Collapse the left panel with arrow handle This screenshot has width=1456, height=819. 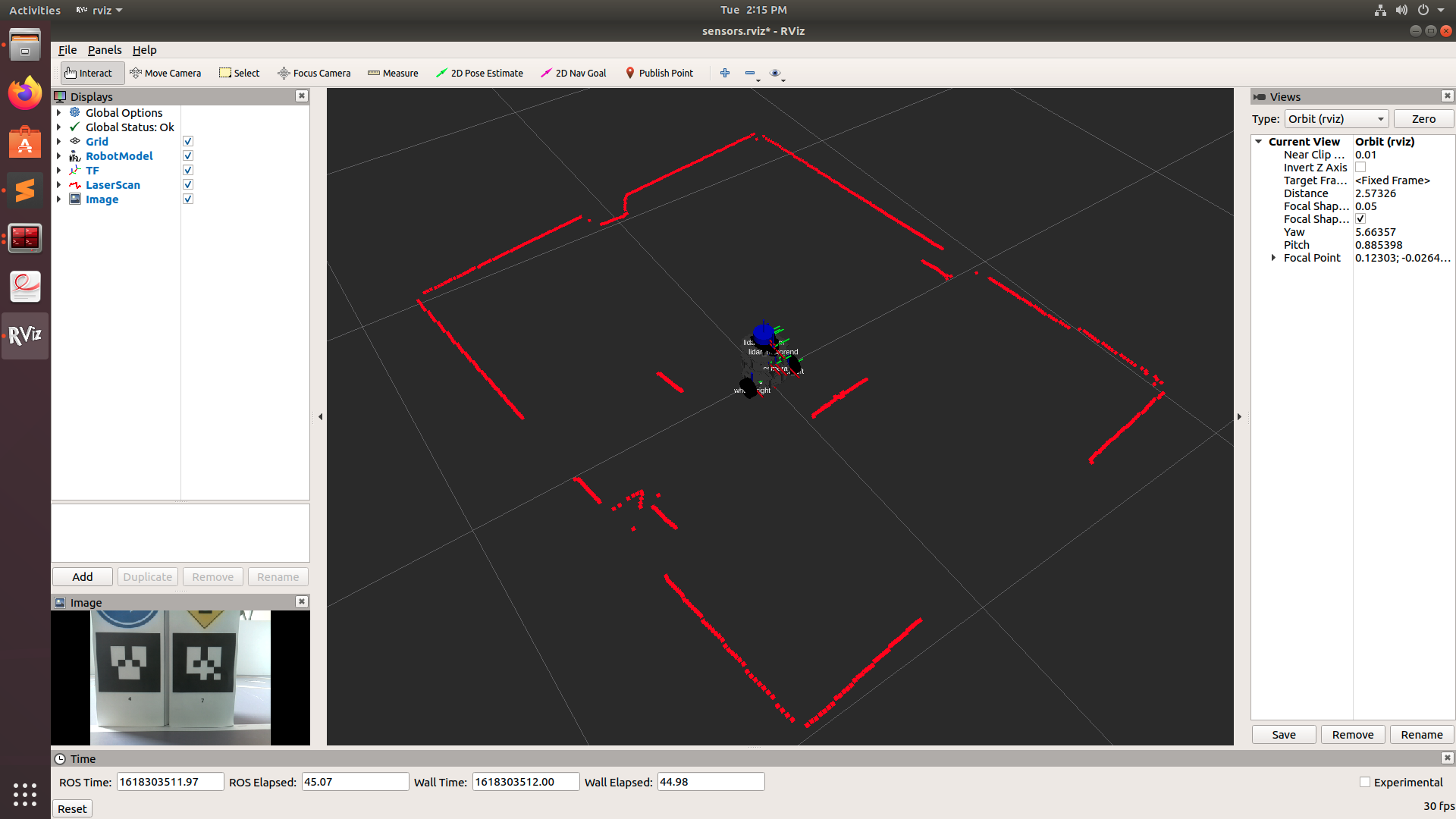point(321,416)
